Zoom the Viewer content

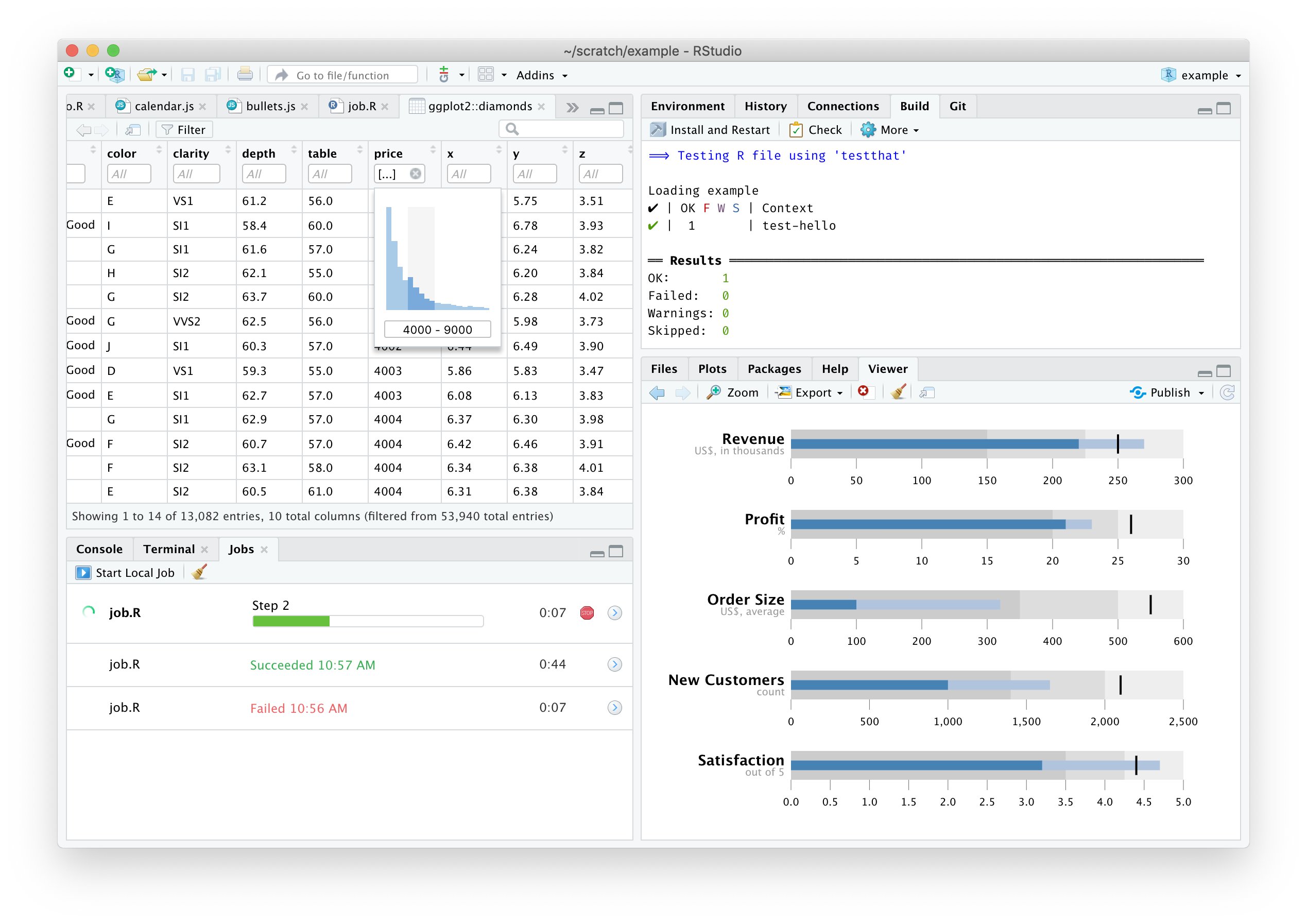(733, 391)
